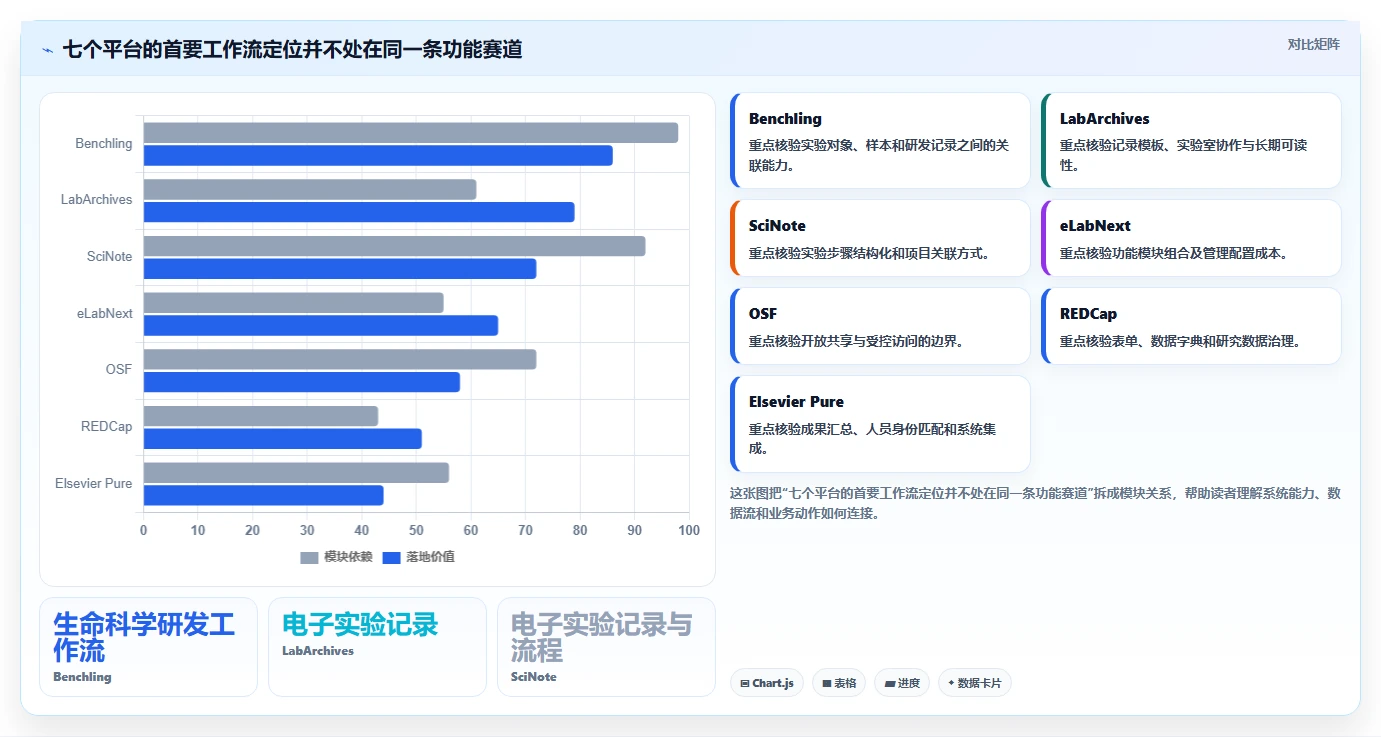Click OSF's blue 落地价值 bar
Image resolution: width=1381 pixels, height=737 pixels.
point(302,382)
